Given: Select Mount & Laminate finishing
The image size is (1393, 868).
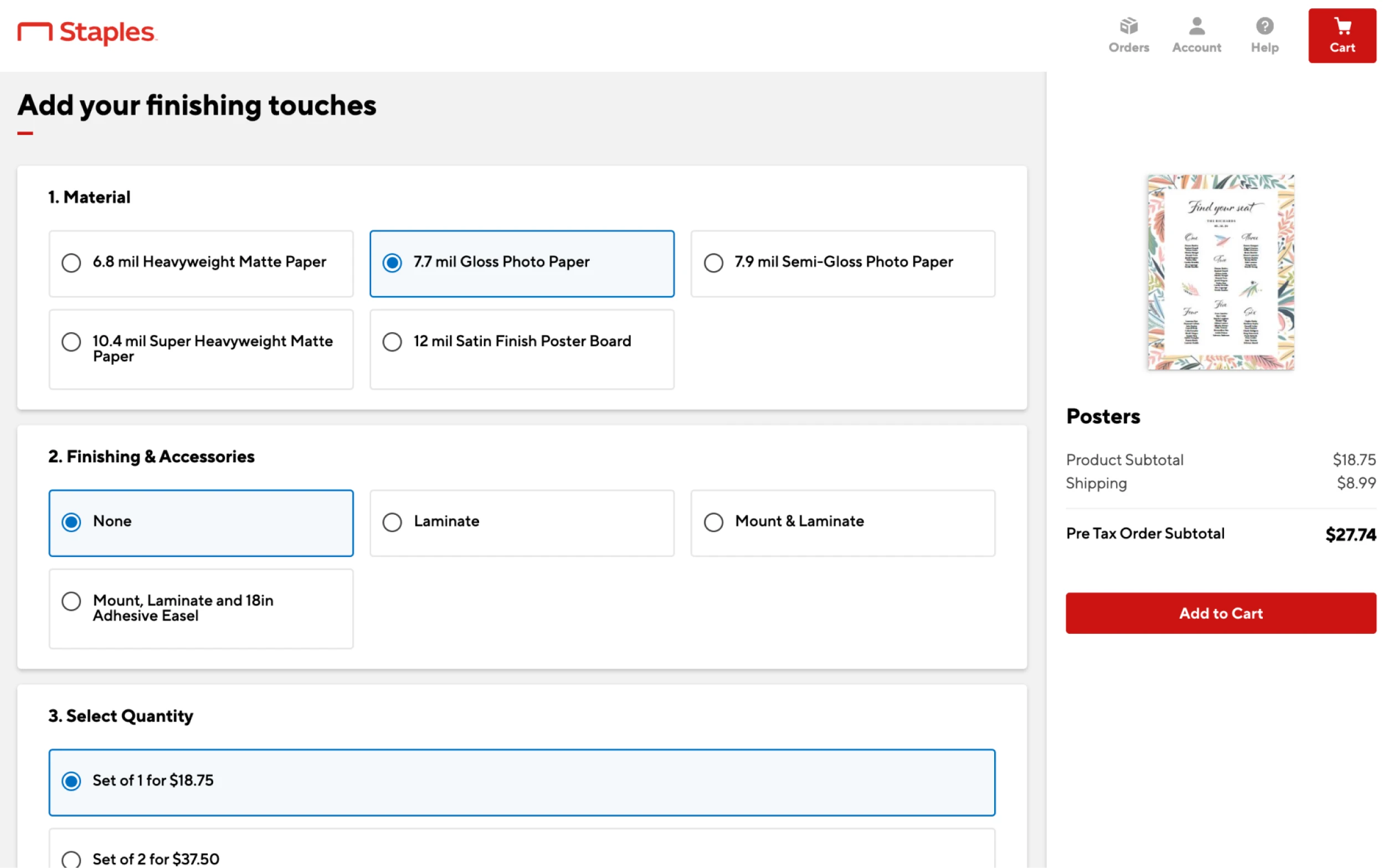Looking at the screenshot, I should click(713, 522).
